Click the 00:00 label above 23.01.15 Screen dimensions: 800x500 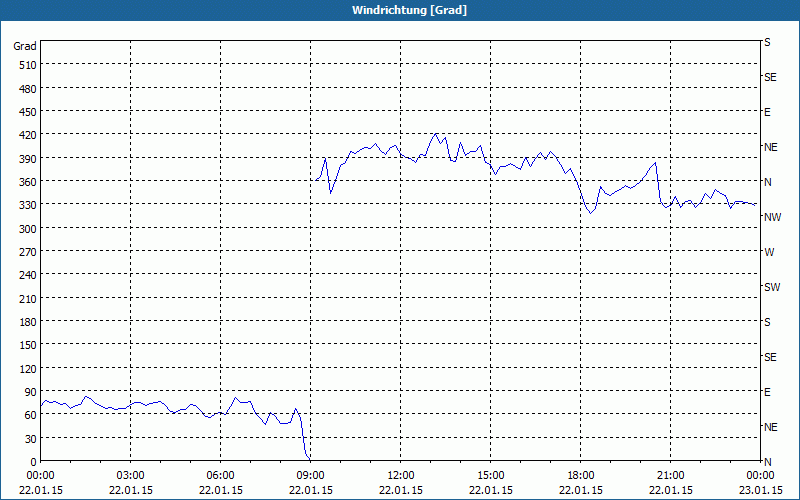pyautogui.click(x=760, y=476)
